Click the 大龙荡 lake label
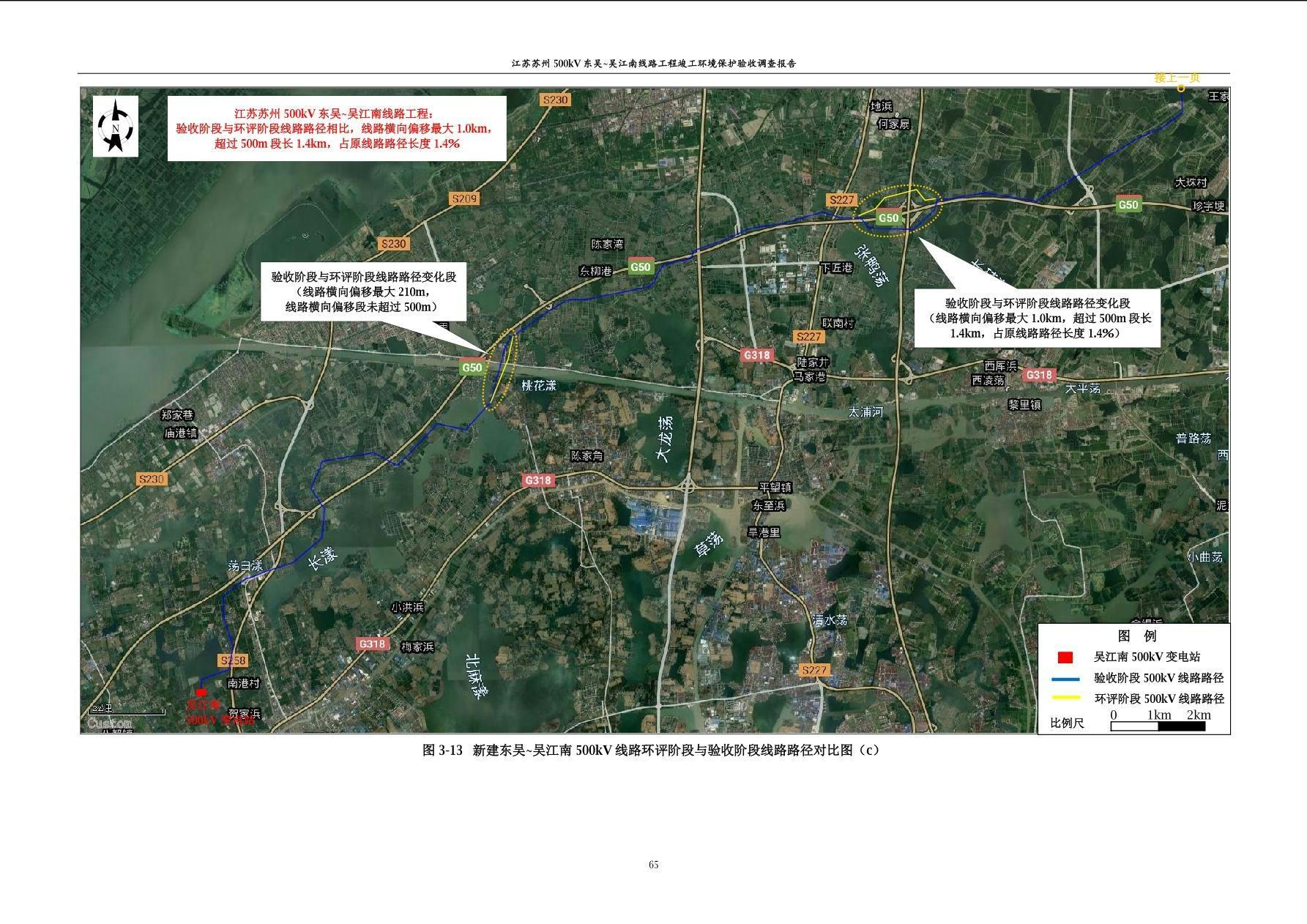Image resolution: width=1307 pixels, height=924 pixels. (x=663, y=439)
